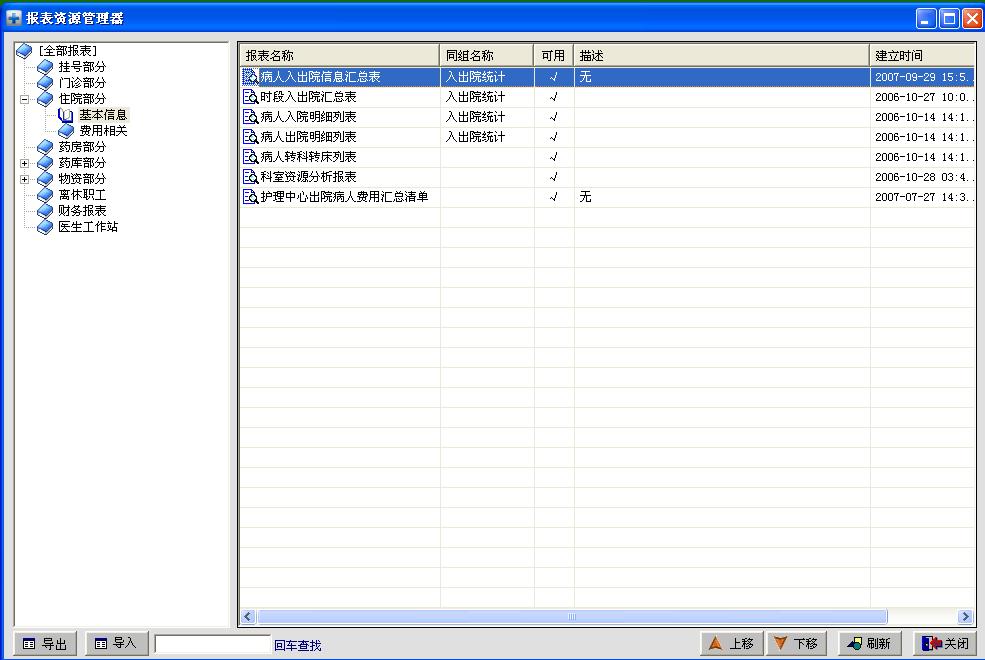985x660 pixels.
Task: Click the report icon for 时段入出院汇总表
Action: (251, 97)
